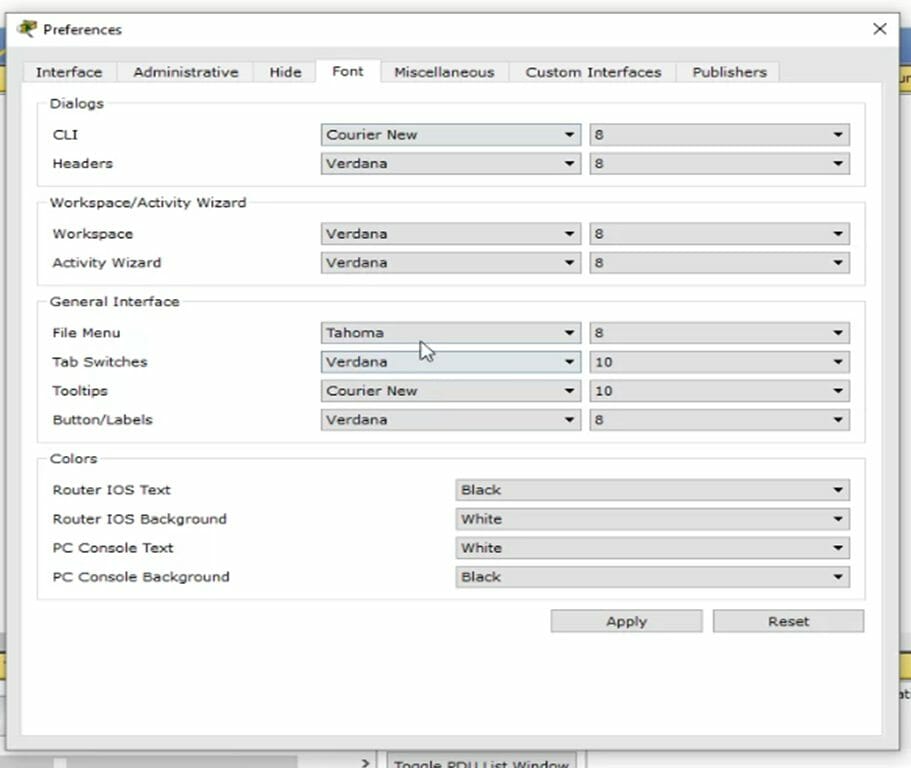Open the Custom Interfaces tab

(x=592, y=71)
